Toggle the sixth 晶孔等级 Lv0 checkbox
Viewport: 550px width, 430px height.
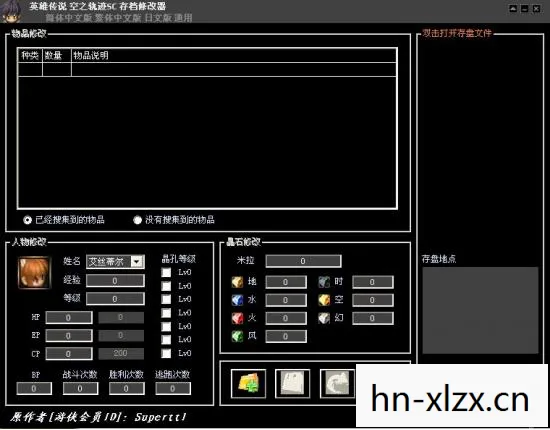[166, 340]
